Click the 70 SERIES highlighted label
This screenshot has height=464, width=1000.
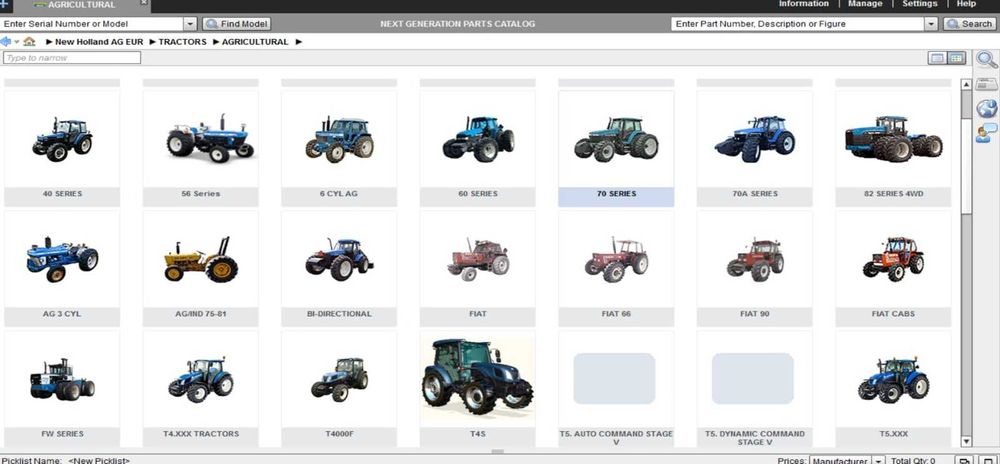tap(616, 194)
